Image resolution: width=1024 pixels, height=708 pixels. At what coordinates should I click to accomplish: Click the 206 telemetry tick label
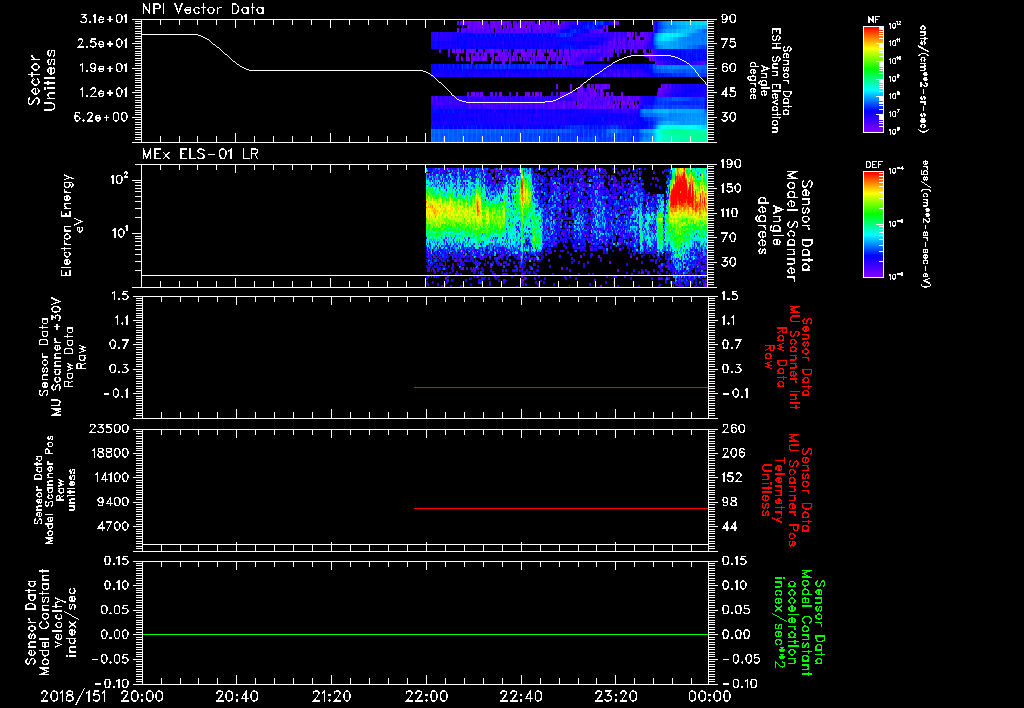[x=732, y=453]
